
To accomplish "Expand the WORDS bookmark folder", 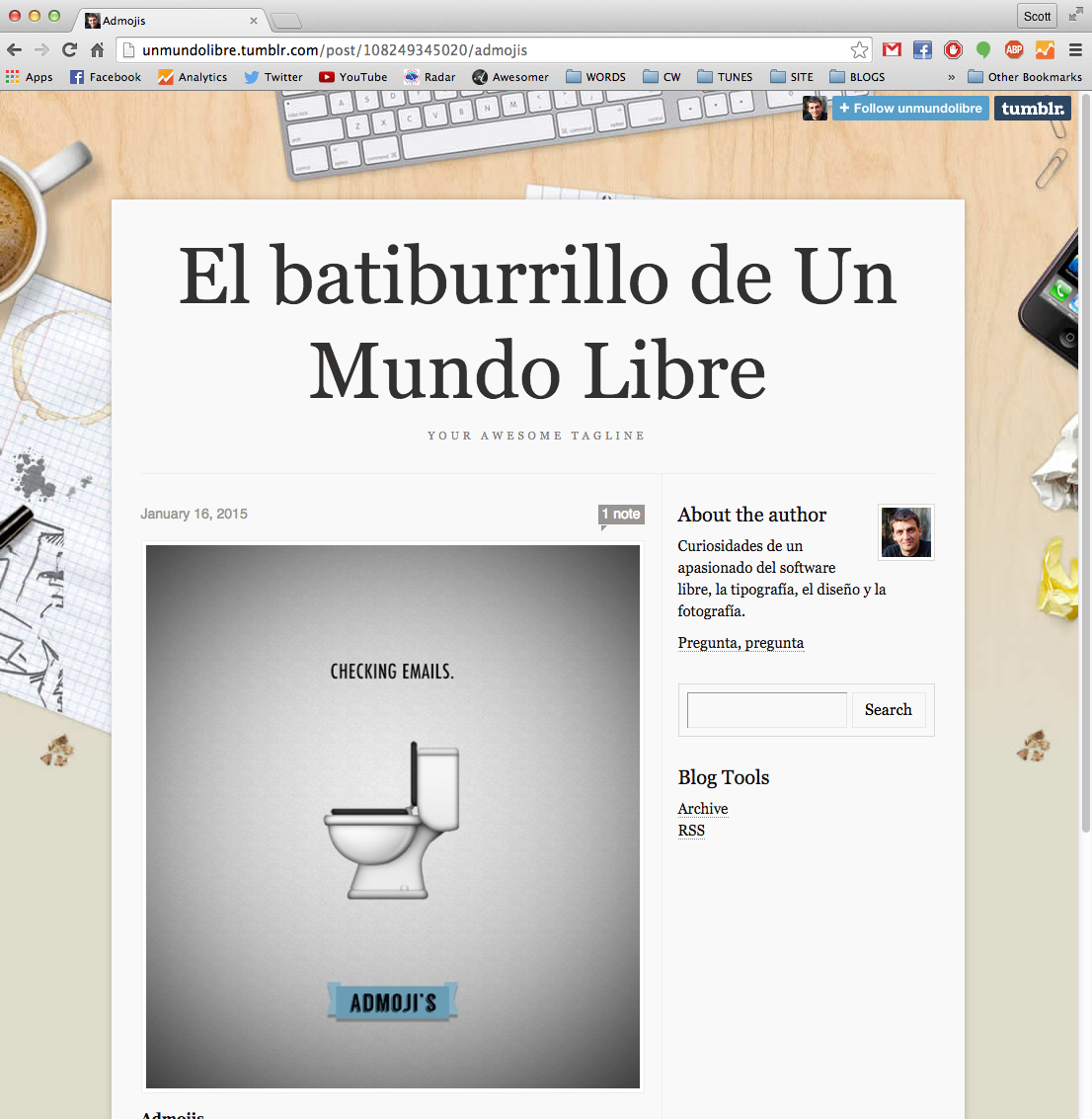I will click(595, 77).
